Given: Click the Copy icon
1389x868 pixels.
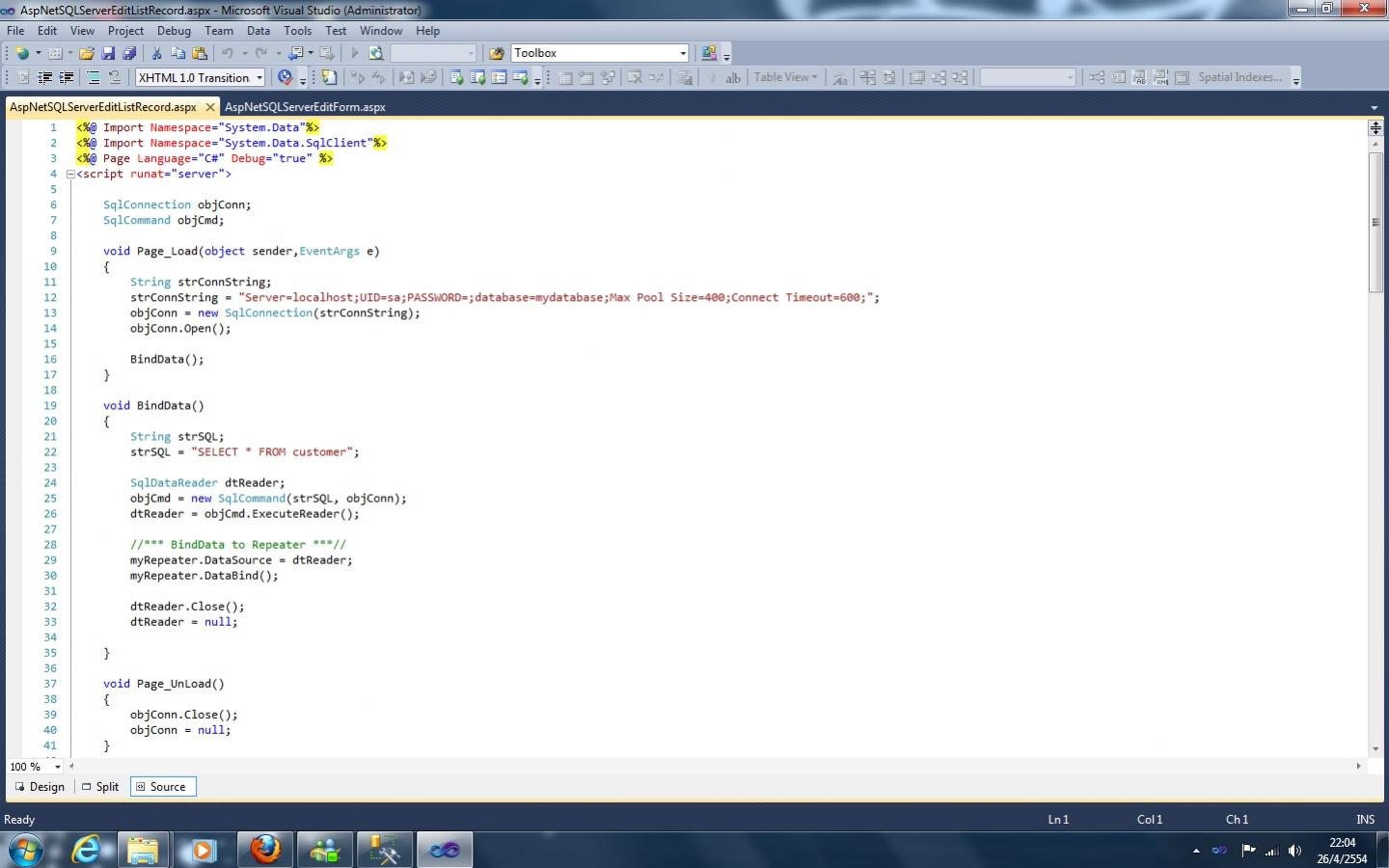Looking at the screenshot, I should pyautogui.click(x=178, y=53).
